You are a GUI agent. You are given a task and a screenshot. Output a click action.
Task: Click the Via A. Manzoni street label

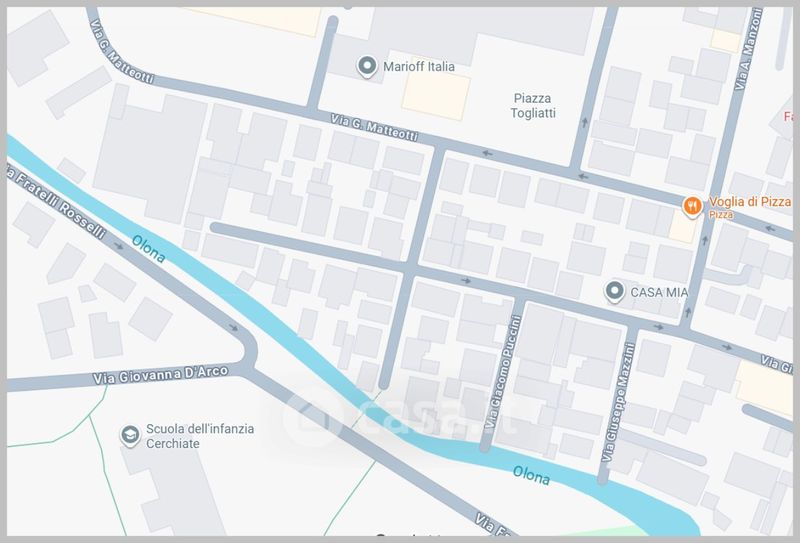click(748, 50)
